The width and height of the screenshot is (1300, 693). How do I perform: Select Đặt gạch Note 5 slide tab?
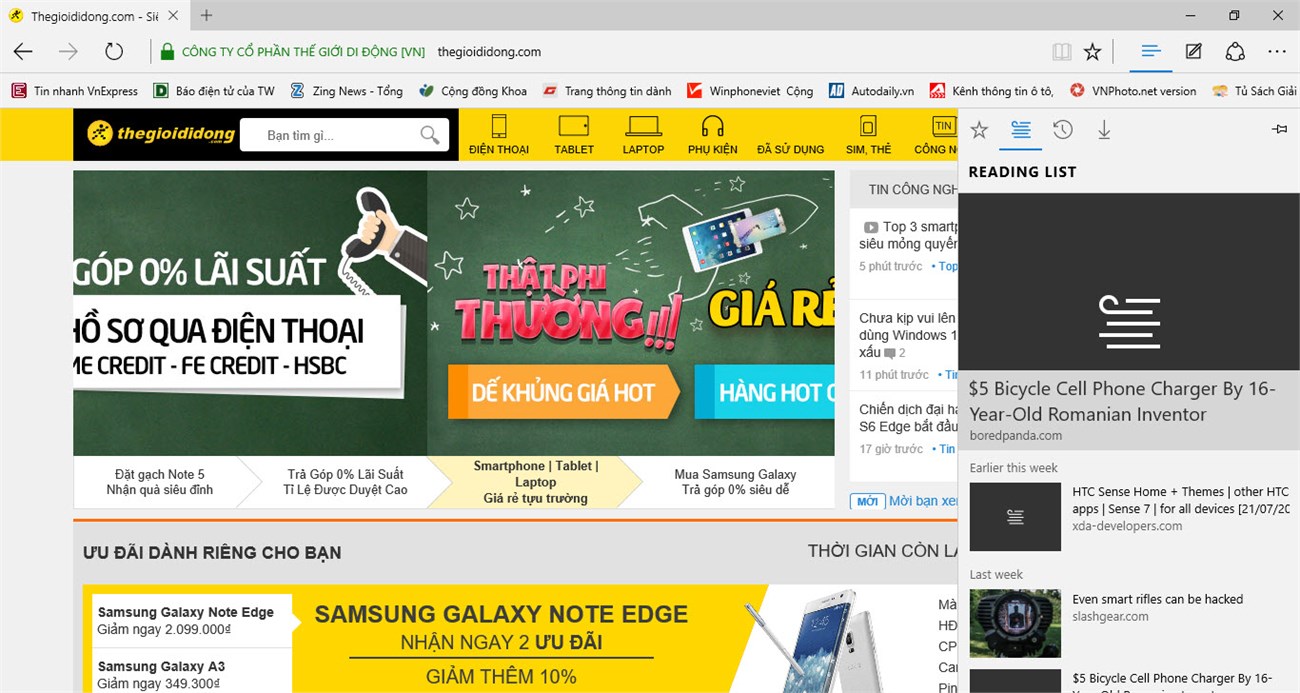coord(160,482)
